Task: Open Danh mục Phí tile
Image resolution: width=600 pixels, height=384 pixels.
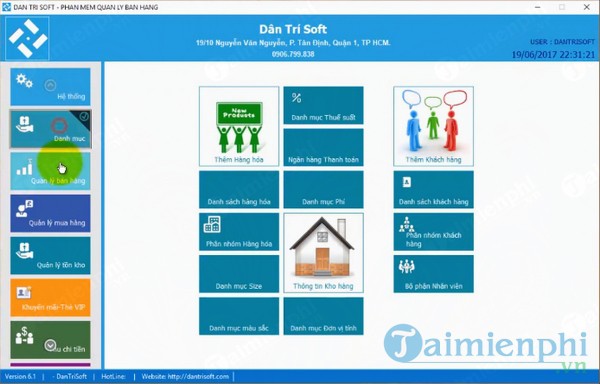Action: 323,189
